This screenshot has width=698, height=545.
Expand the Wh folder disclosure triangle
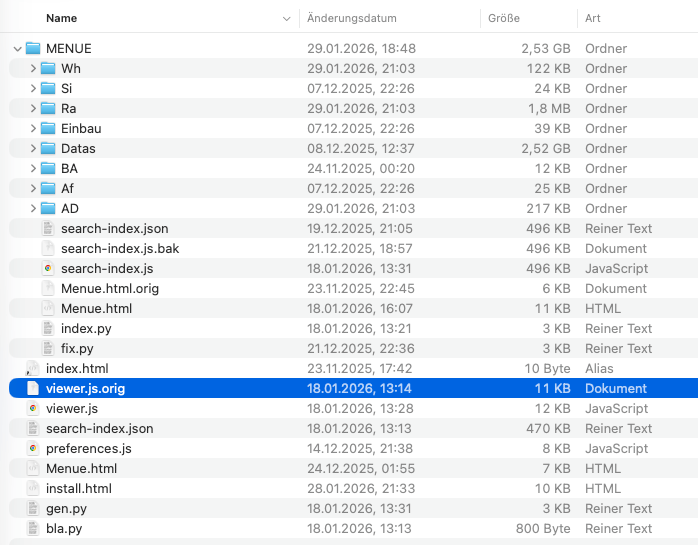pyautogui.click(x=33, y=68)
